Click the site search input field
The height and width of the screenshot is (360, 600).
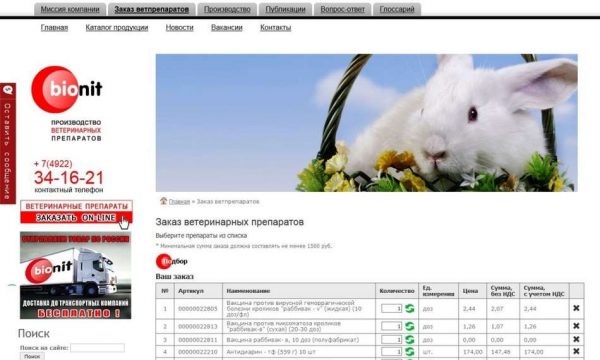(x=97, y=348)
